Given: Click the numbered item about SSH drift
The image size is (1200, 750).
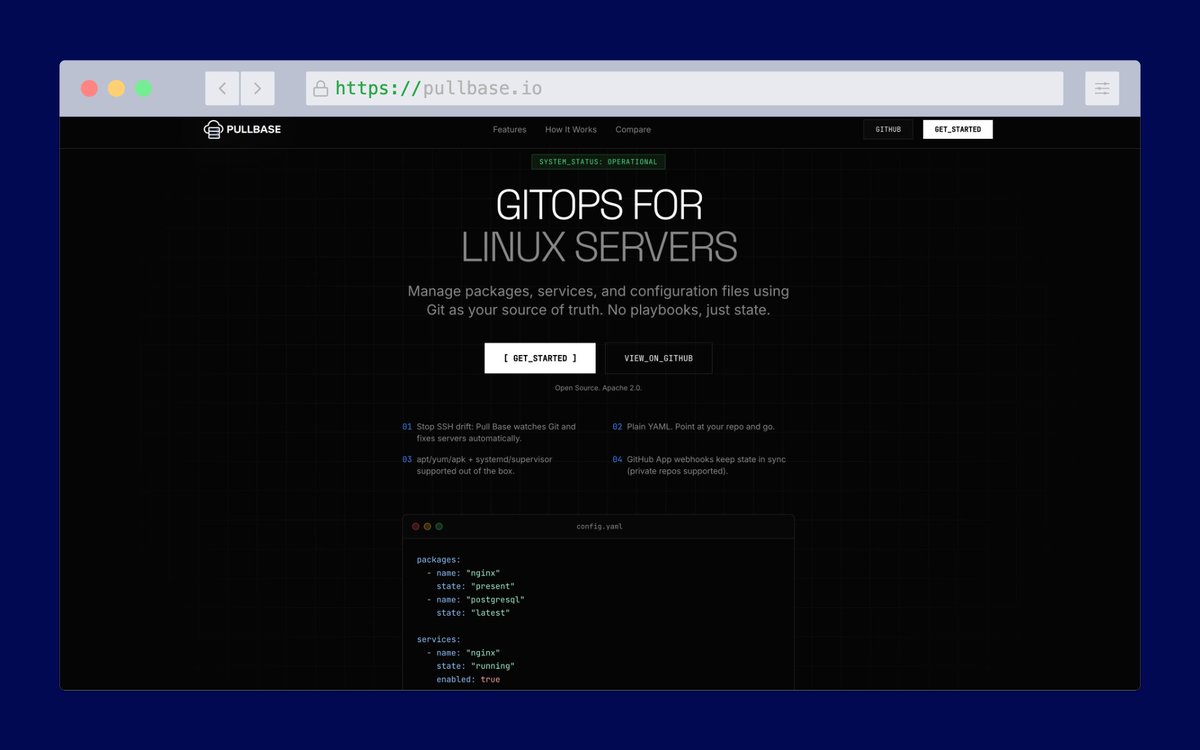Looking at the screenshot, I should coord(490,432).
